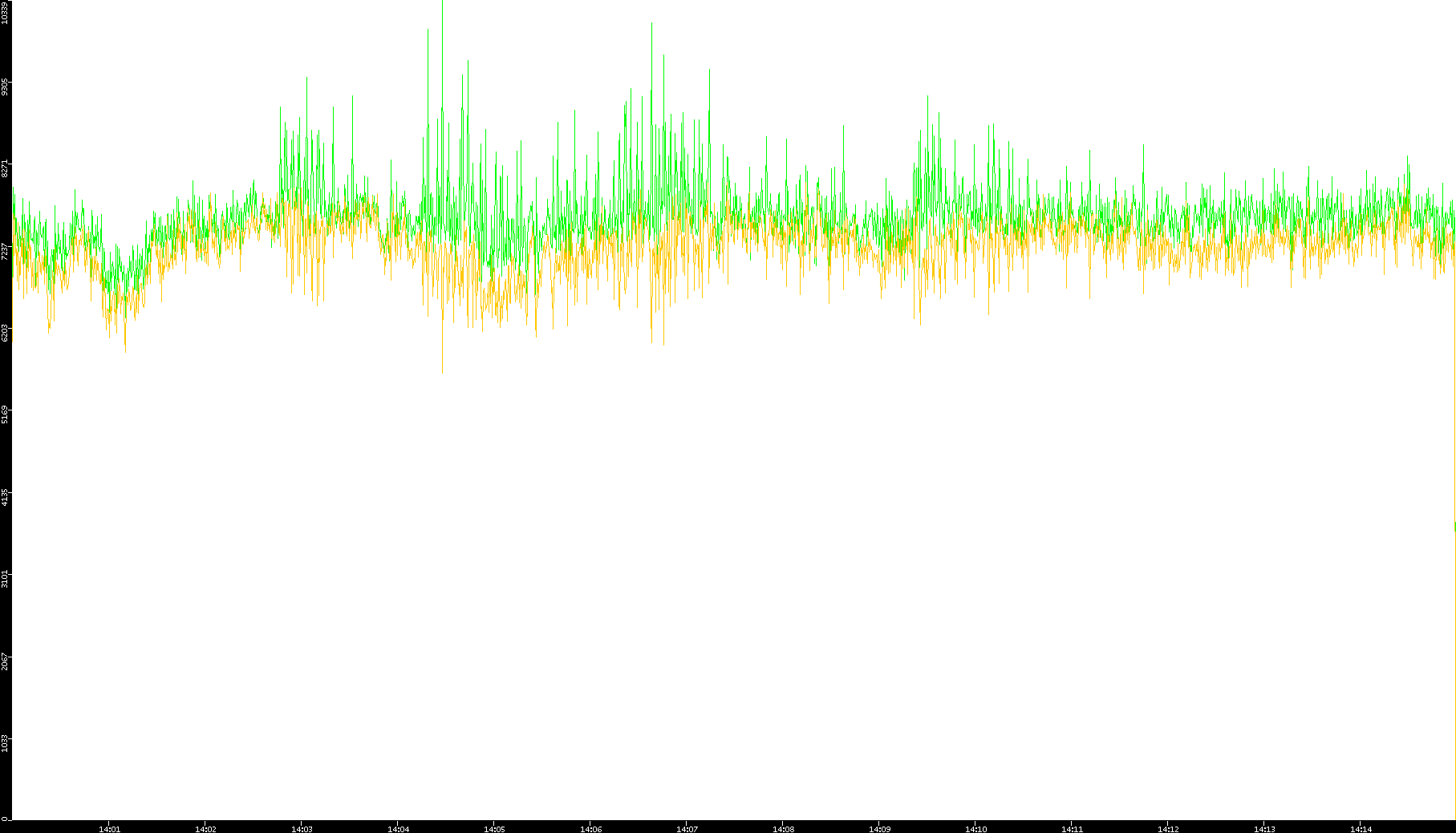
Task: Click the 14:10 time axis label
Action: (x=975, y=829)
